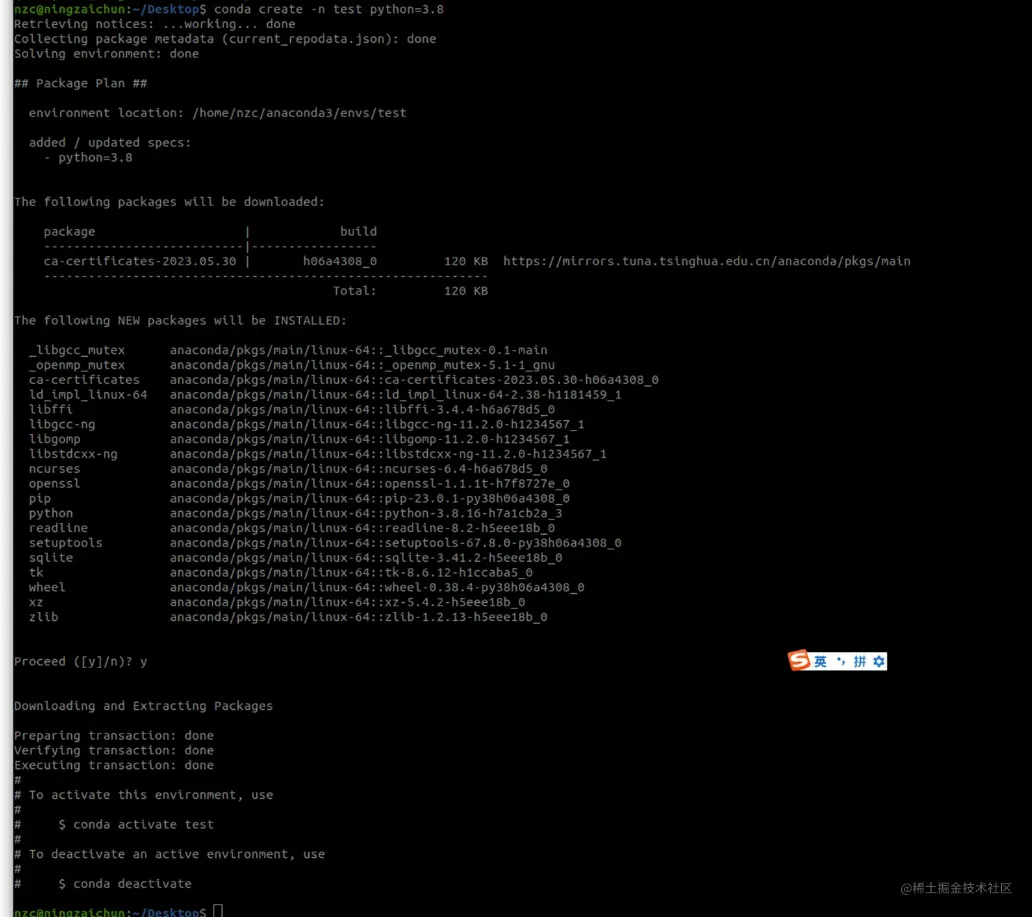Click the line 'Preparing transaction: done'
The width and height of the screenshot is (1032, 917).
tap(114, 735)
